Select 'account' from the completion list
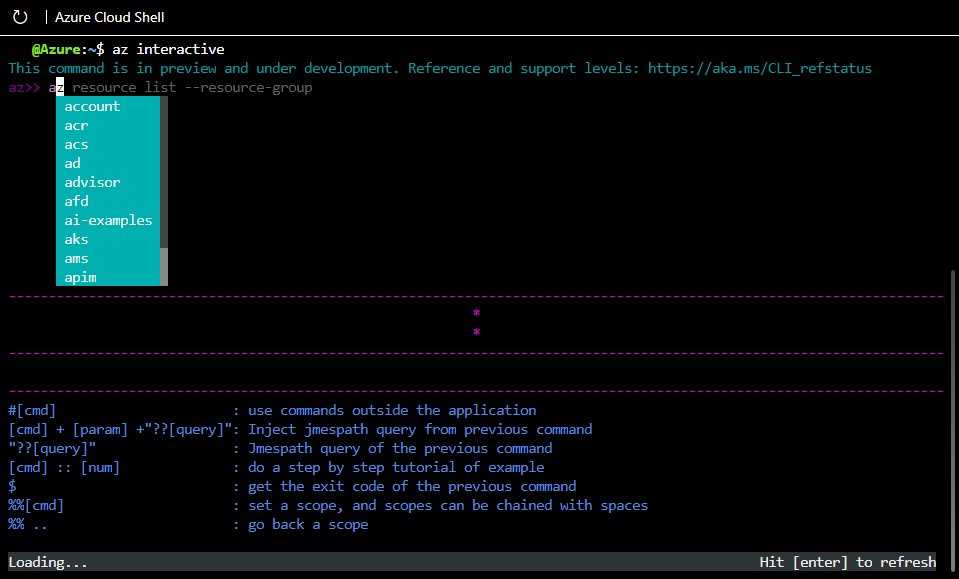The image size is (959, 579). click(x=91, y=106)
